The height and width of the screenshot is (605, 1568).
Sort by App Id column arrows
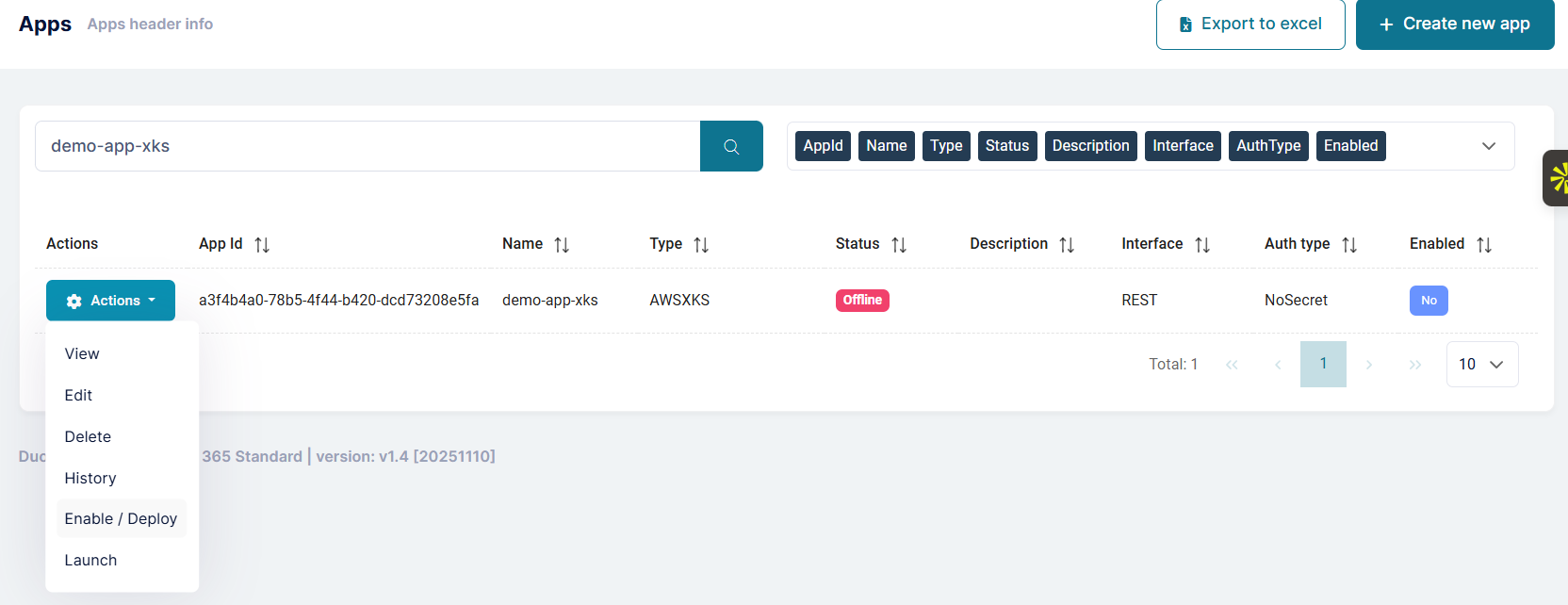pyautogui.click(x=262, y=245)
